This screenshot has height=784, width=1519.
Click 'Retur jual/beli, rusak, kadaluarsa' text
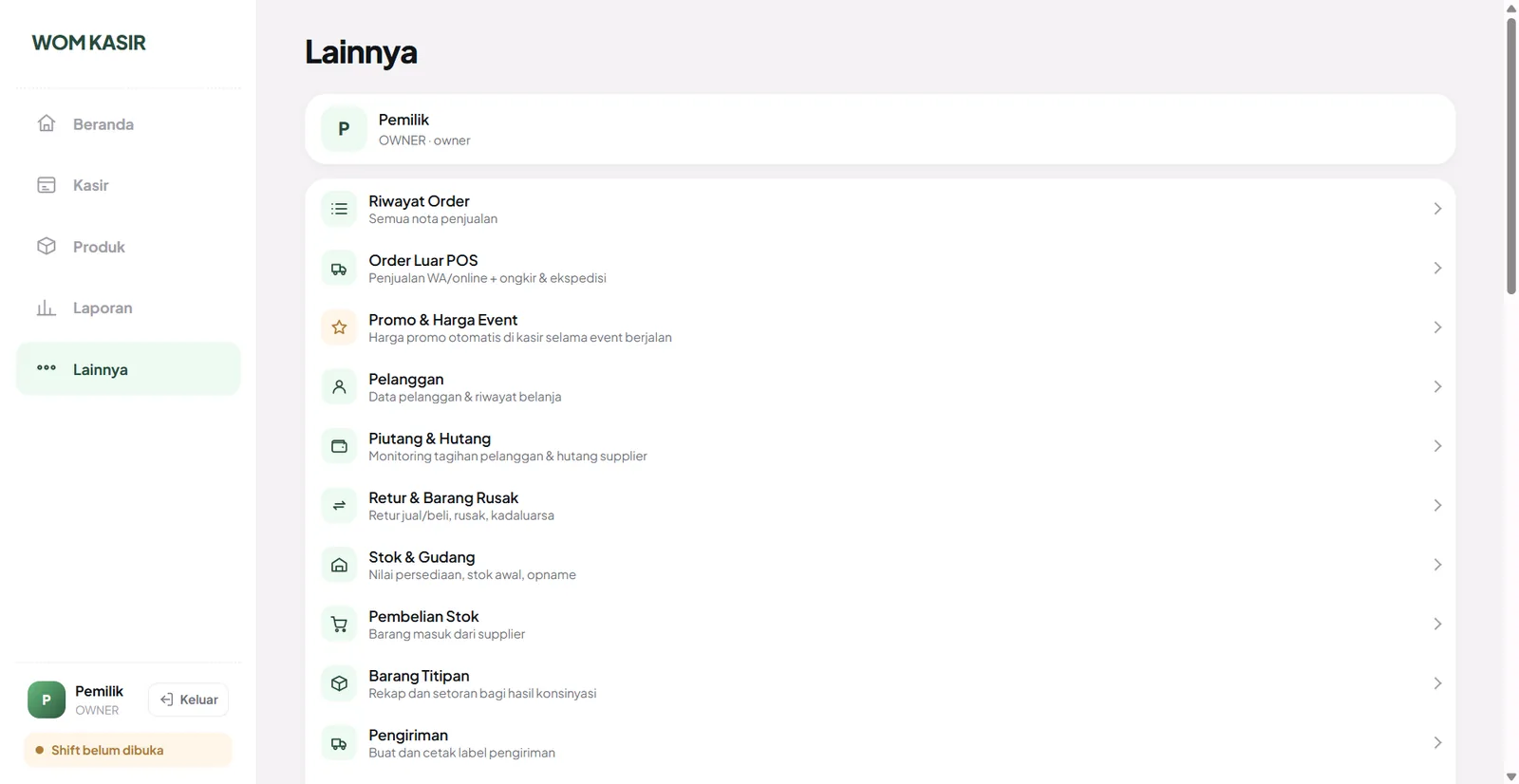click(x=461, y=515)
